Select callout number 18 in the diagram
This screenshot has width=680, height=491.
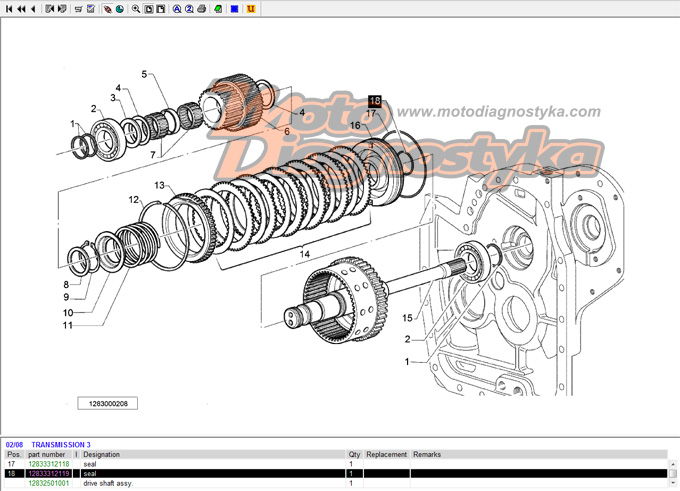tap(375, 101)
